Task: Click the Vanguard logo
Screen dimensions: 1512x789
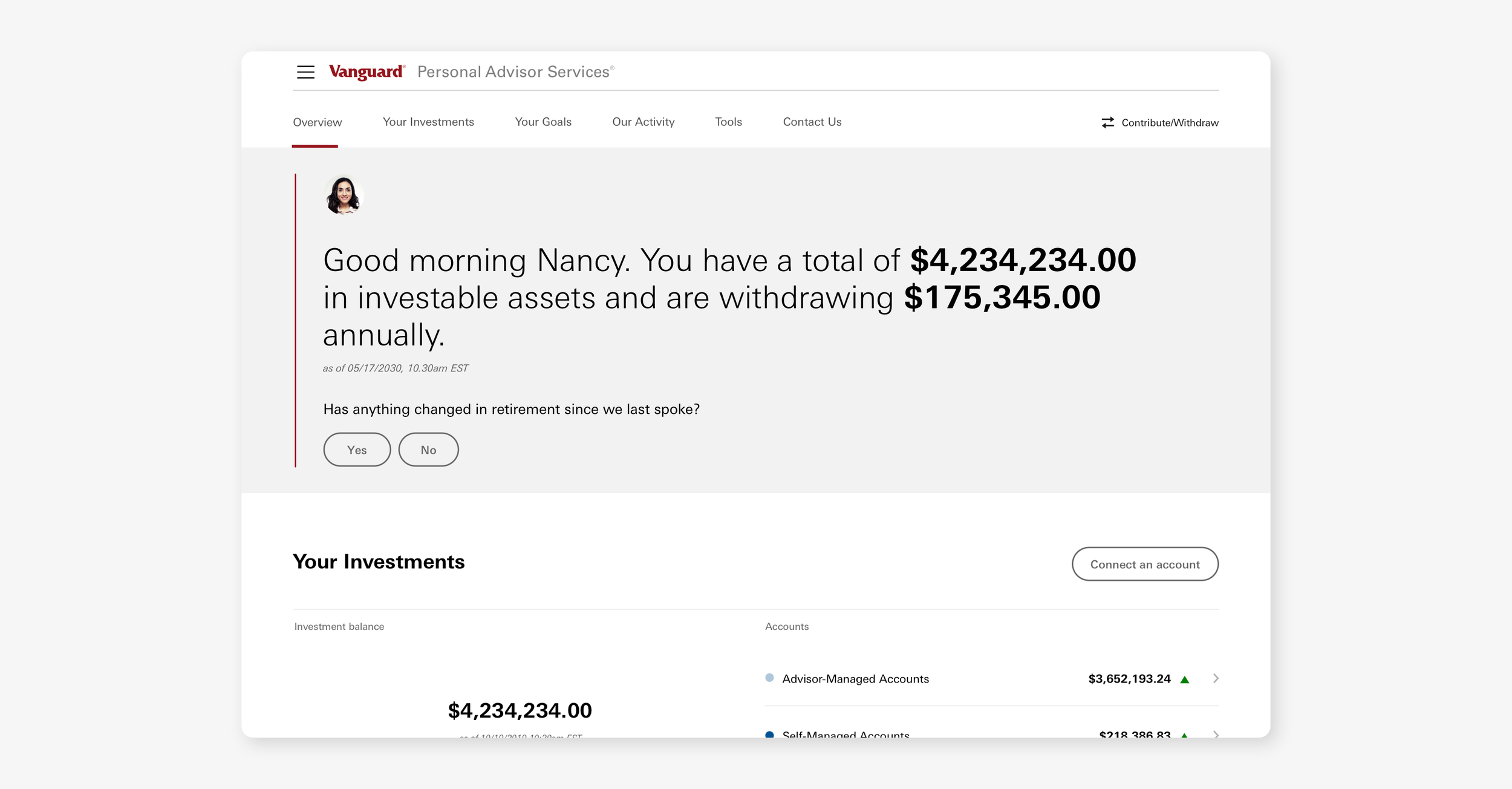Action: tap(367, 72)
